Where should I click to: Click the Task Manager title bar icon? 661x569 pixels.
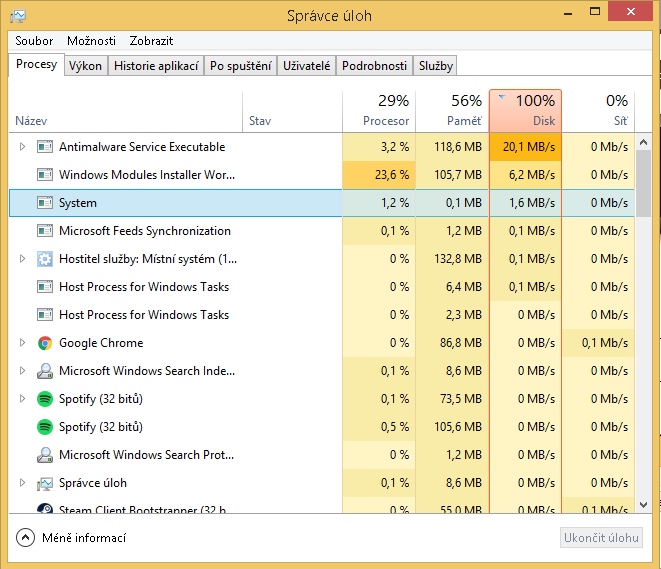coord(18,16)
